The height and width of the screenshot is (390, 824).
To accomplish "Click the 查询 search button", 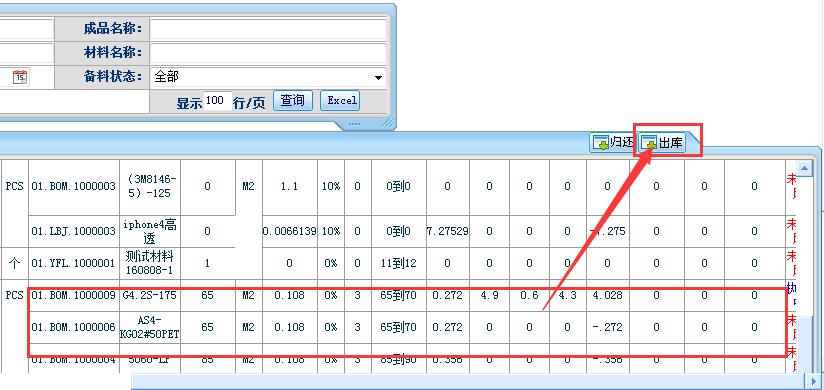I will 293,100.
